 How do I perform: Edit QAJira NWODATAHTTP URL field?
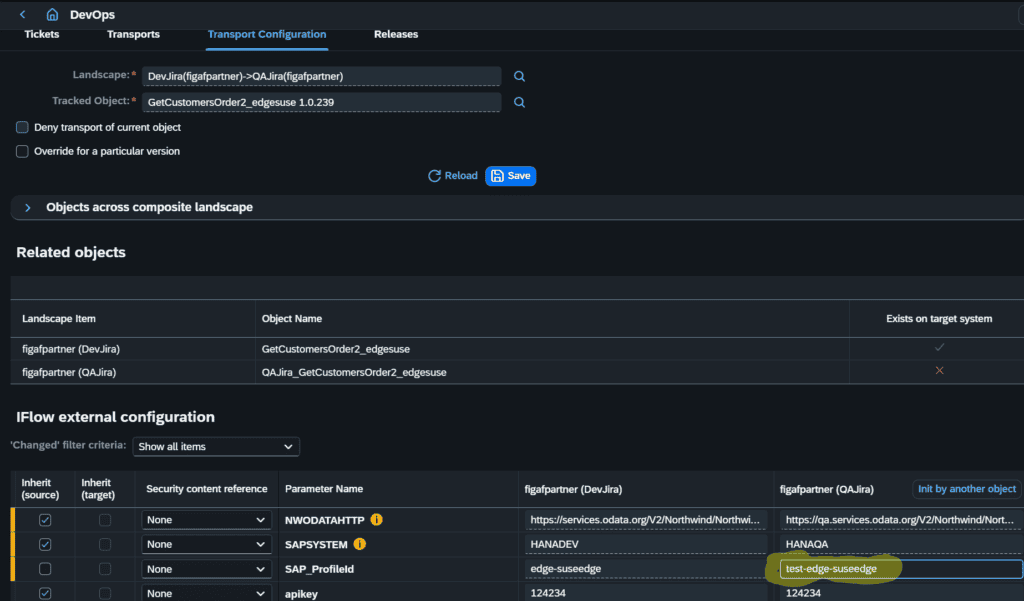click(901, 520)
